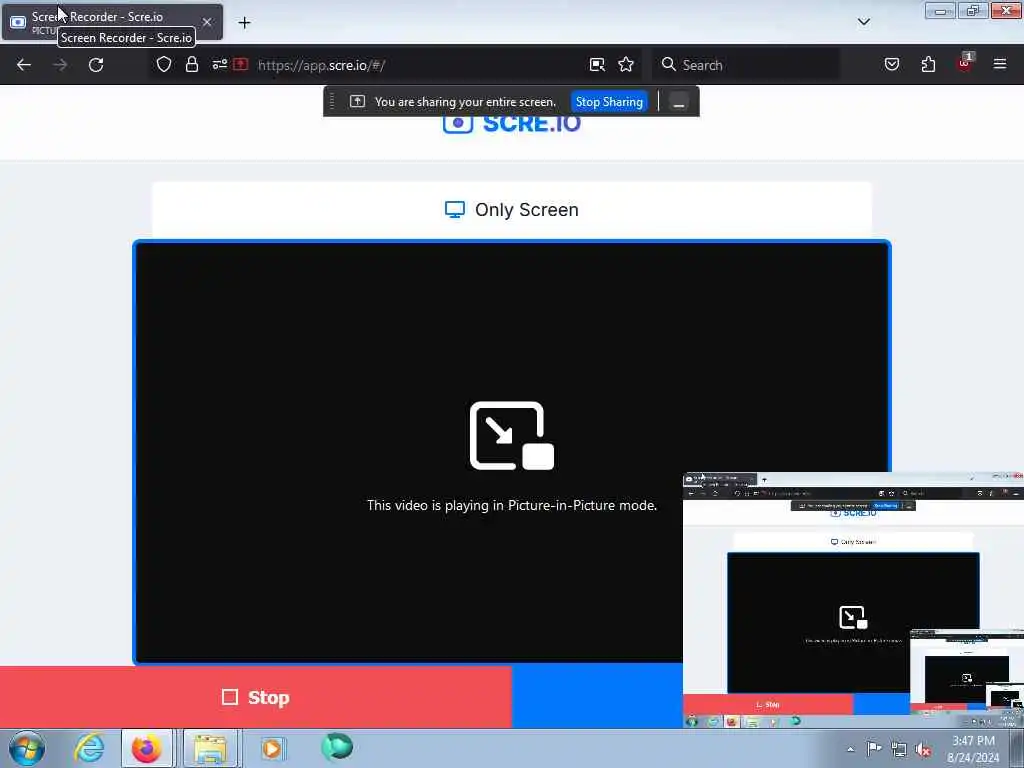Go back using the browser back arrow
1024x768 pixels.
tap(24, 65)
